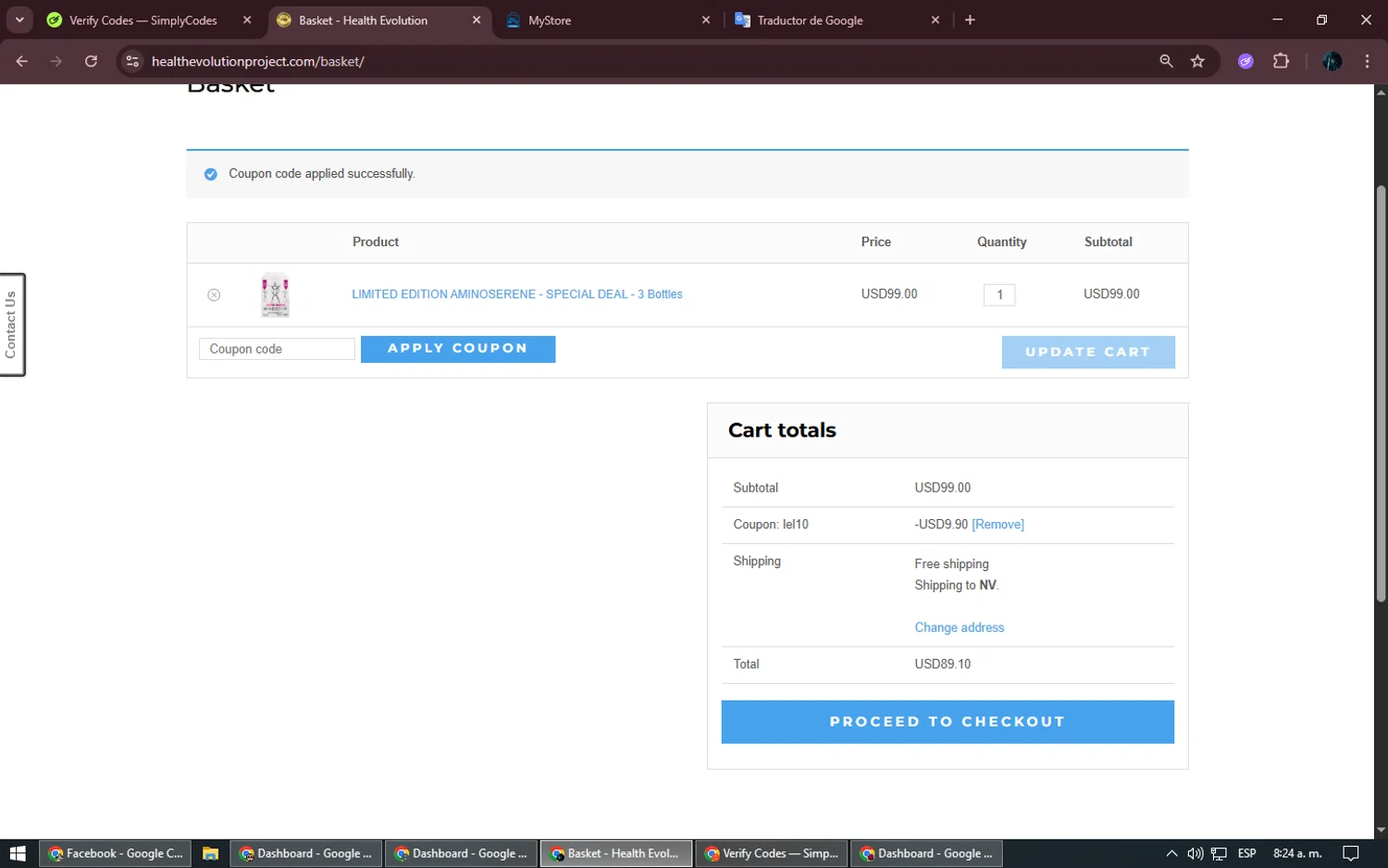Click the scrollbar down arrow

pos(1381,830)
